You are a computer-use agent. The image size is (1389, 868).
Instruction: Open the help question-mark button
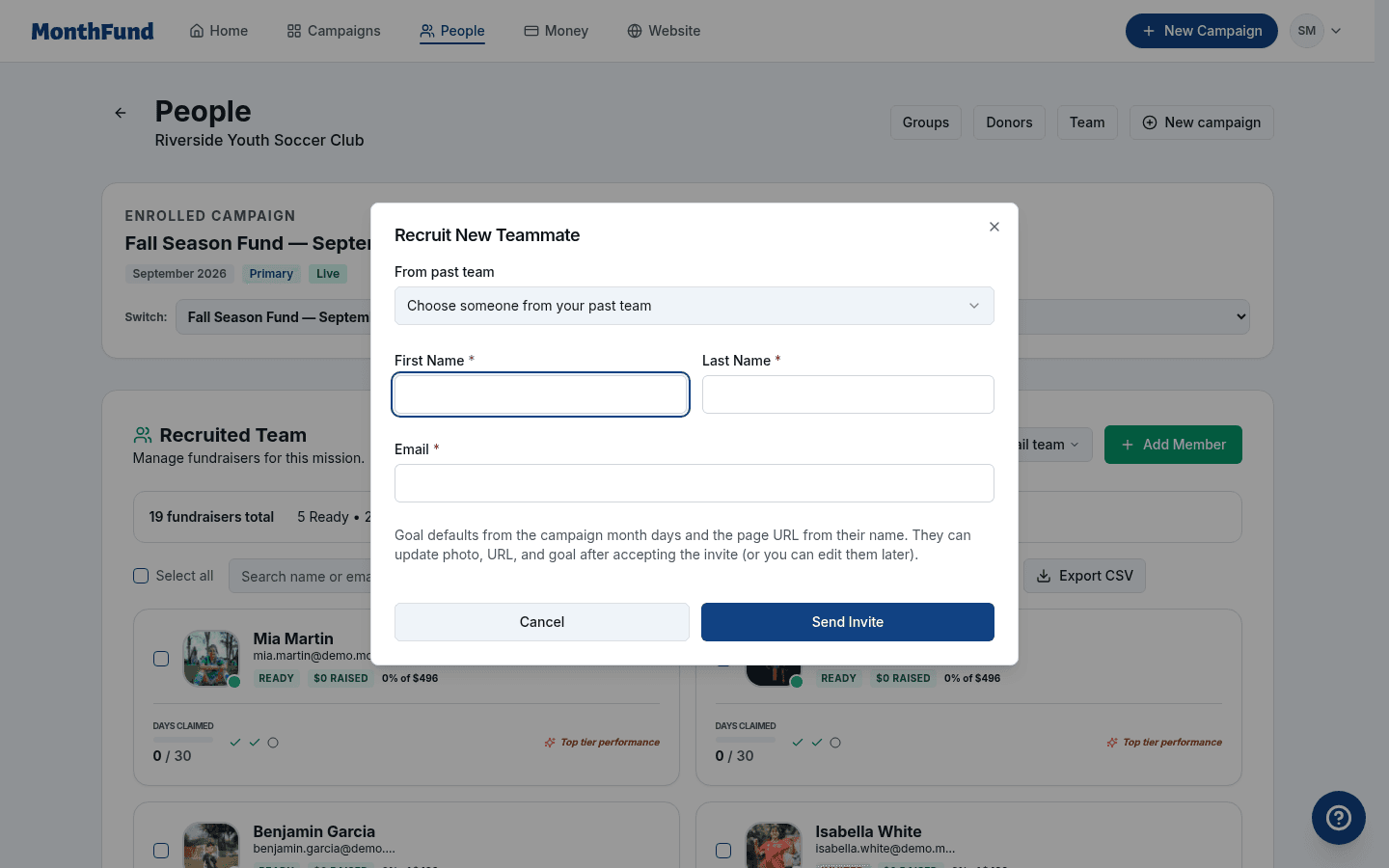point(1339,818)
